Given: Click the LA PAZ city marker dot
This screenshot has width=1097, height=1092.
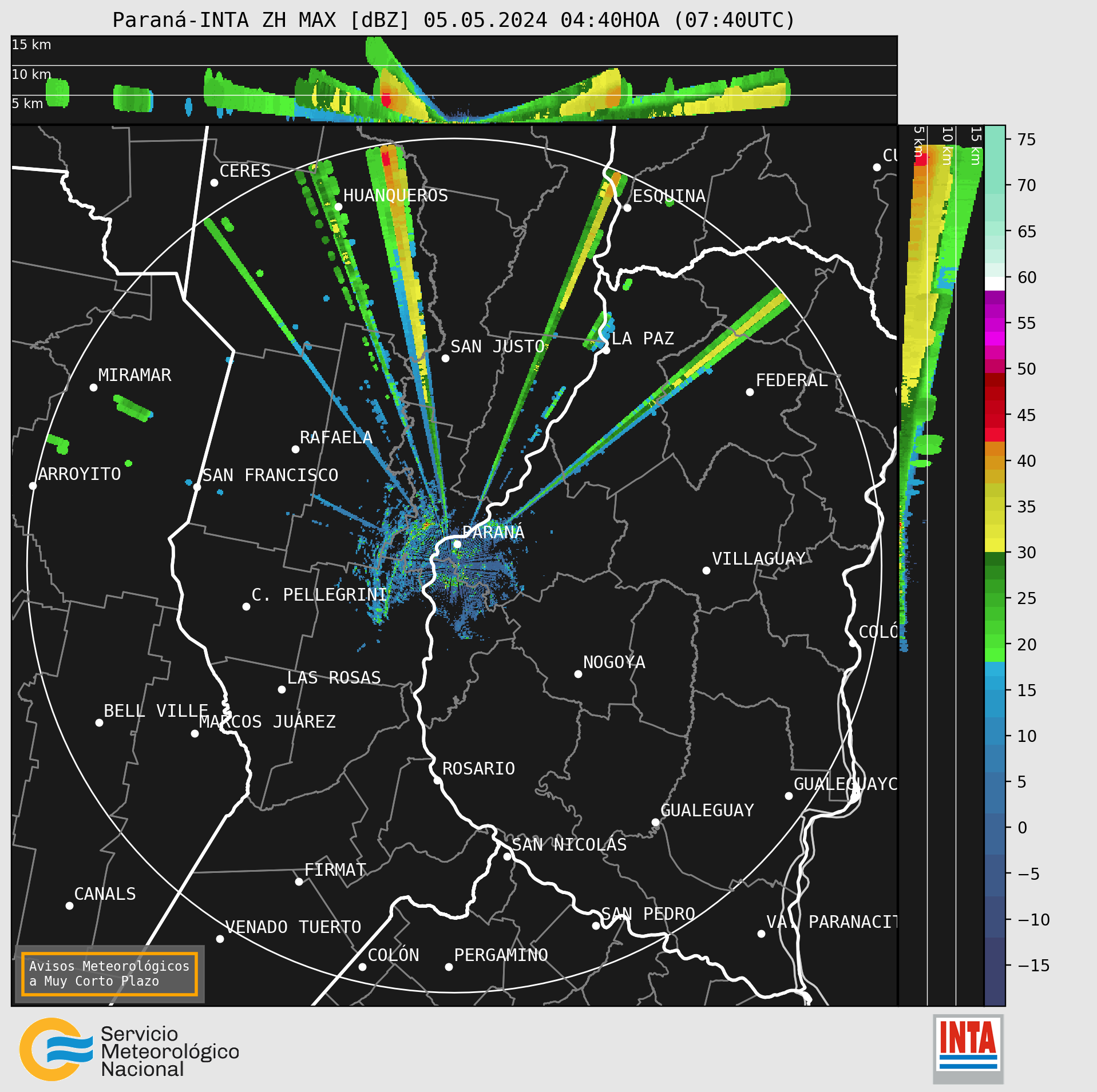Looking at the screenshot, I should click(x=606, y=350).
